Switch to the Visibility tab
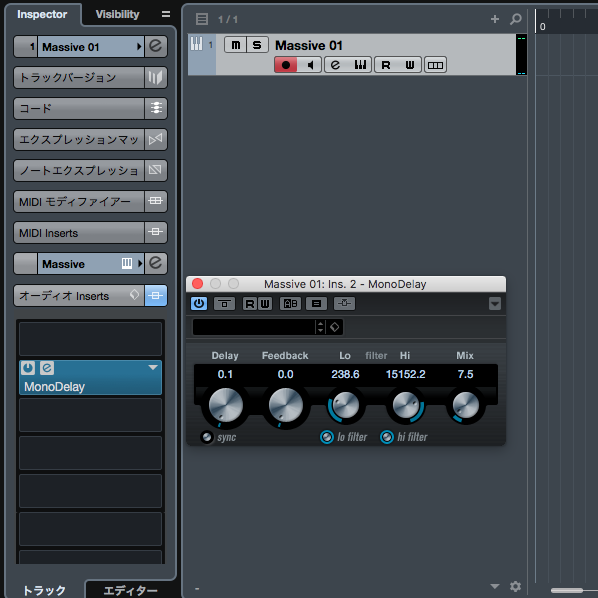This screenshot has width=598, height=598. (117, 14)
